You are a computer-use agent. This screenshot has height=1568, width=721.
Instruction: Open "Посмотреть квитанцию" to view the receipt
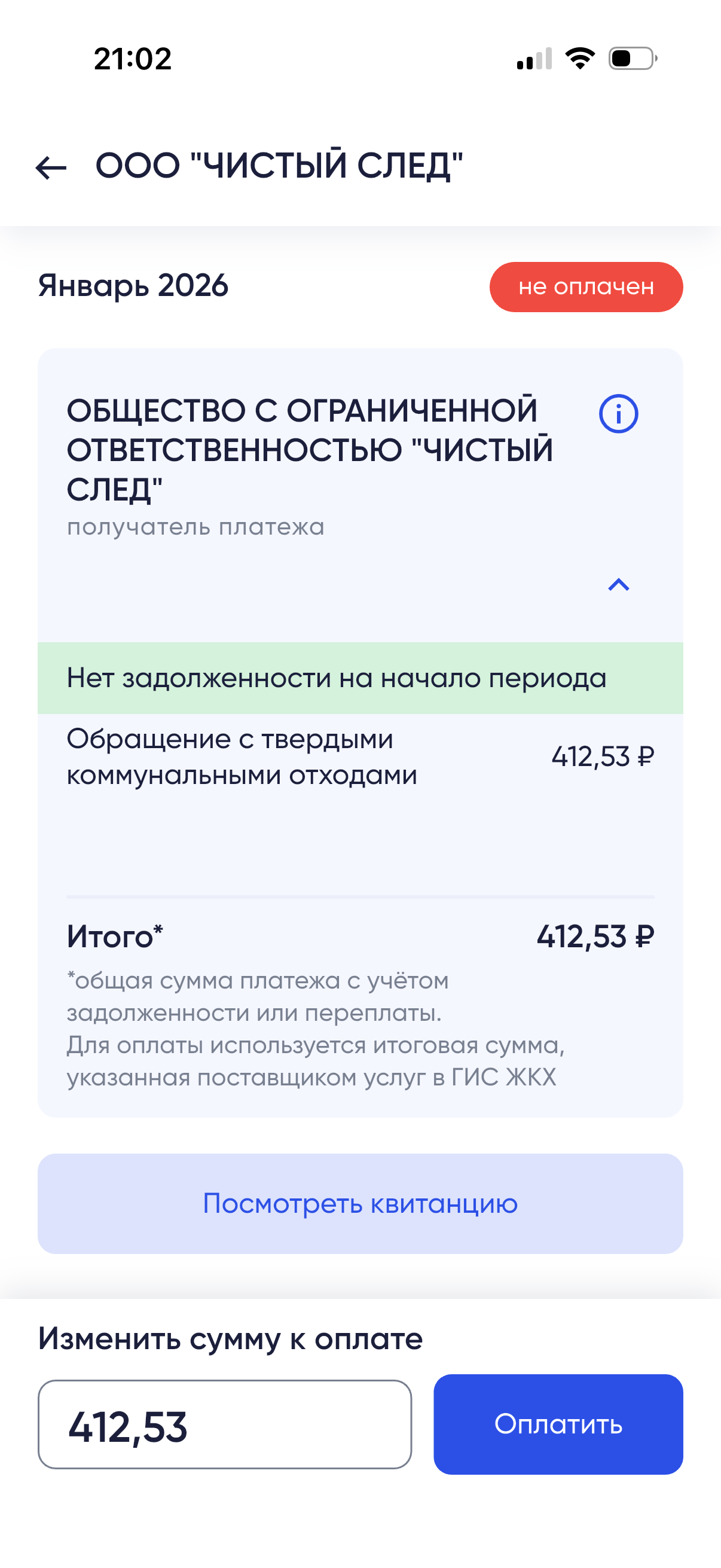click(x=360, y=1203)
